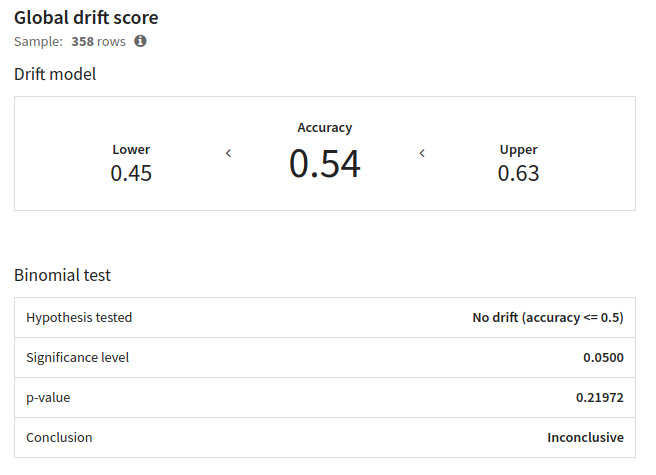
Task: Click the No drift (accuracy <= 0.5) value
Action: tap(548, 318)
